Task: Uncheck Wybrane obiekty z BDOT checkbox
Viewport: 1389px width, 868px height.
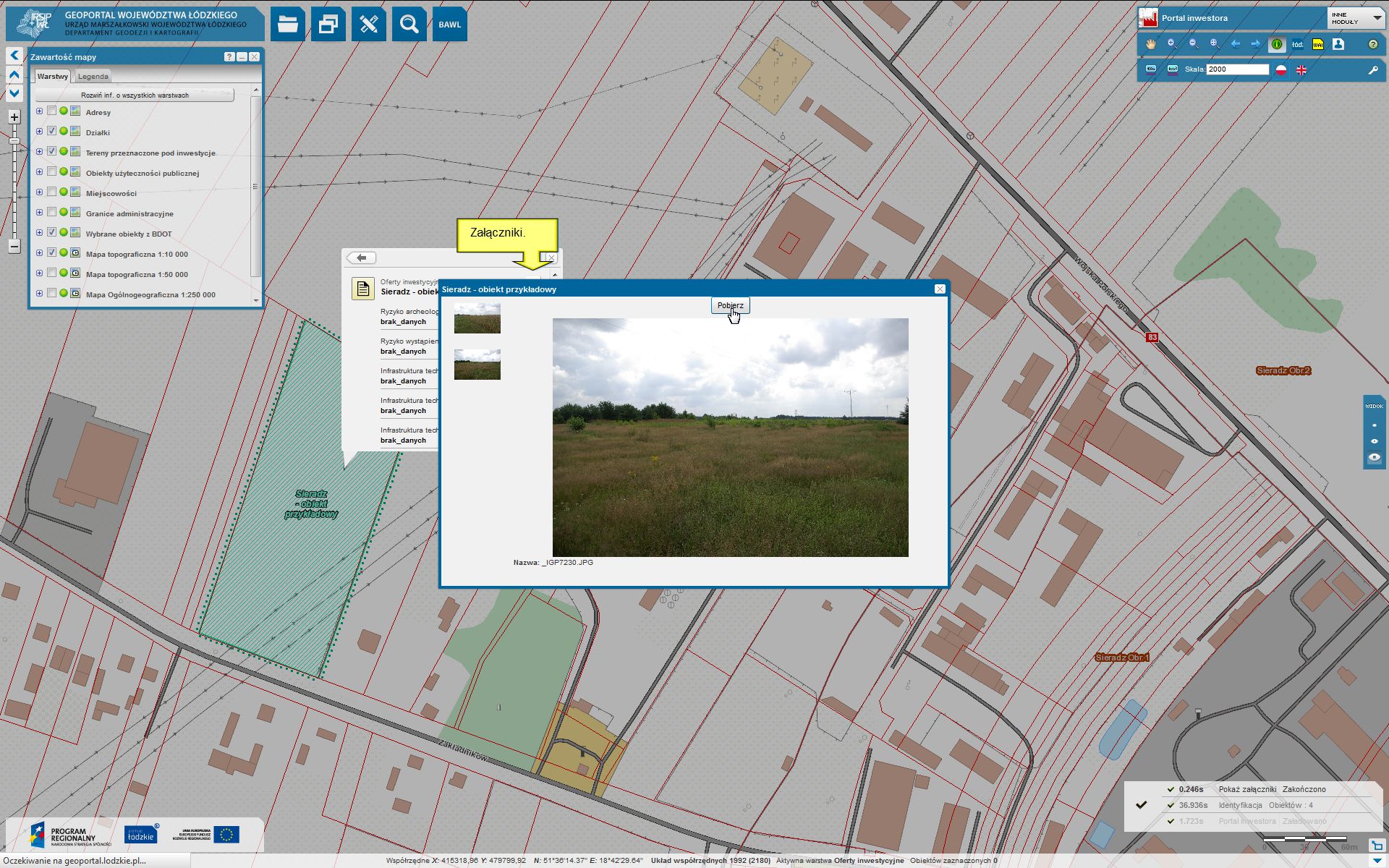Action: [51, 233]
